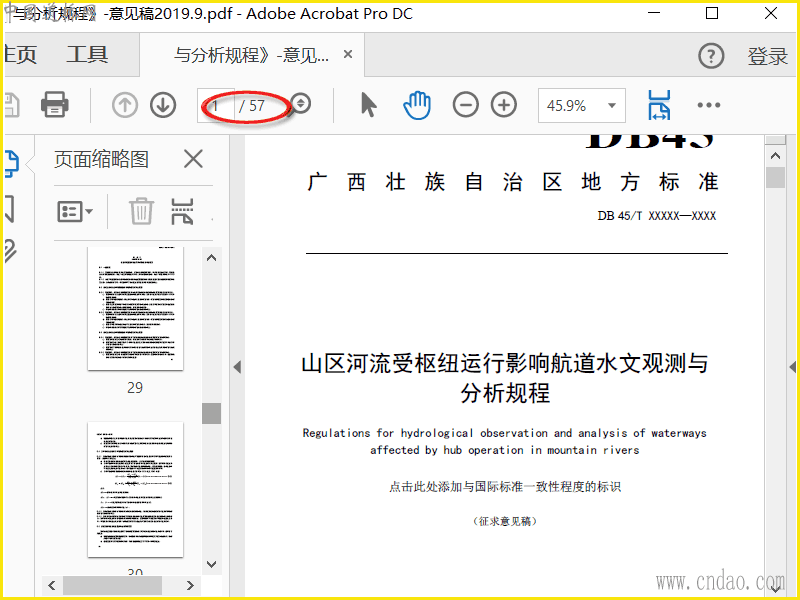Click the English title line starting Regulations
Viewport: 800px width, 600px height.
[505, 433]
